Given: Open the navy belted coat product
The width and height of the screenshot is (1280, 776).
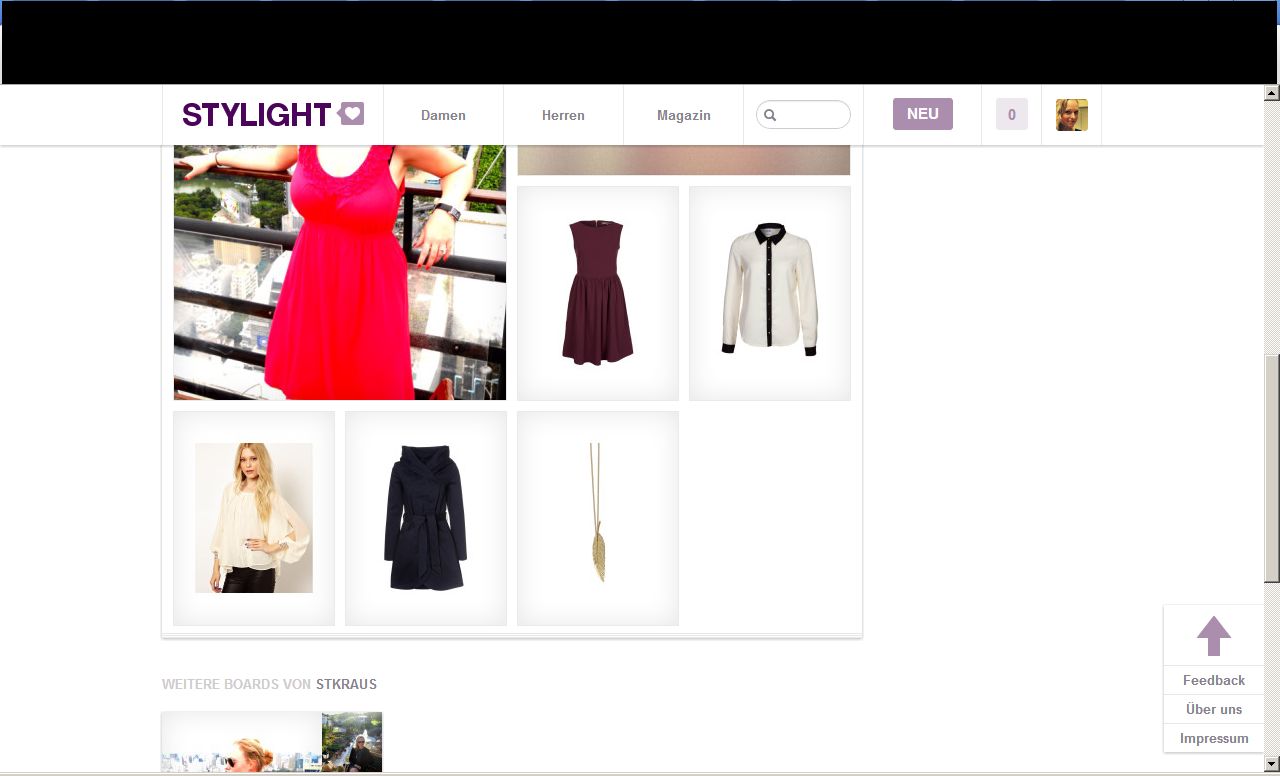Looking at the screenshot, I should (426, 518).
